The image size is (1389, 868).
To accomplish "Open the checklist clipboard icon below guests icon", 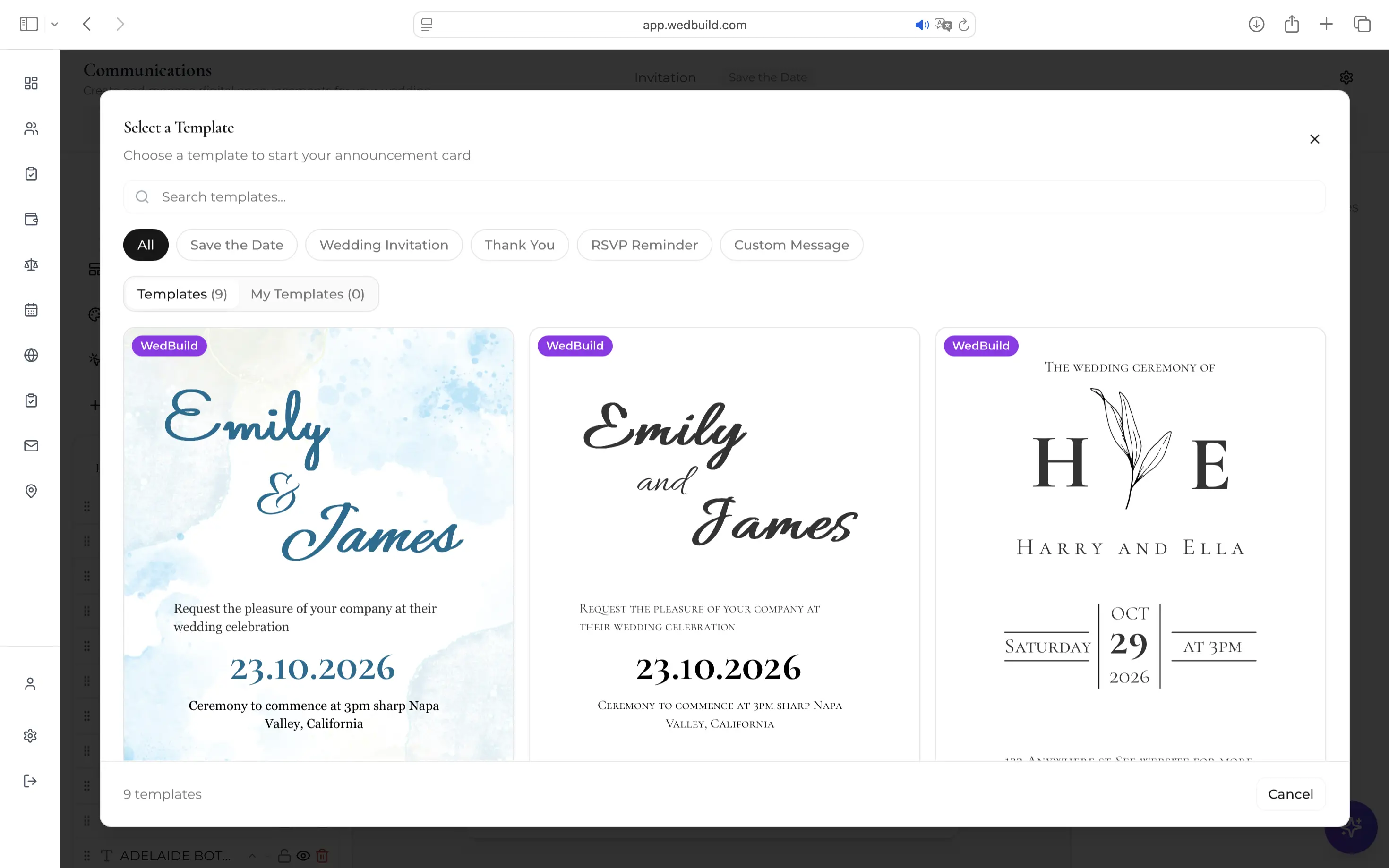I will pyautogui.click(x=31, y=174).
